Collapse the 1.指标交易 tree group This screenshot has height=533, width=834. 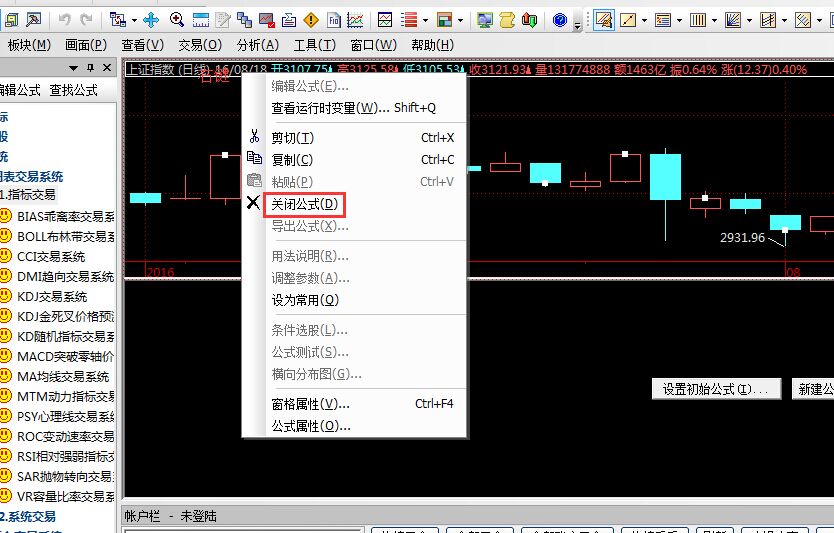(28, 194)
